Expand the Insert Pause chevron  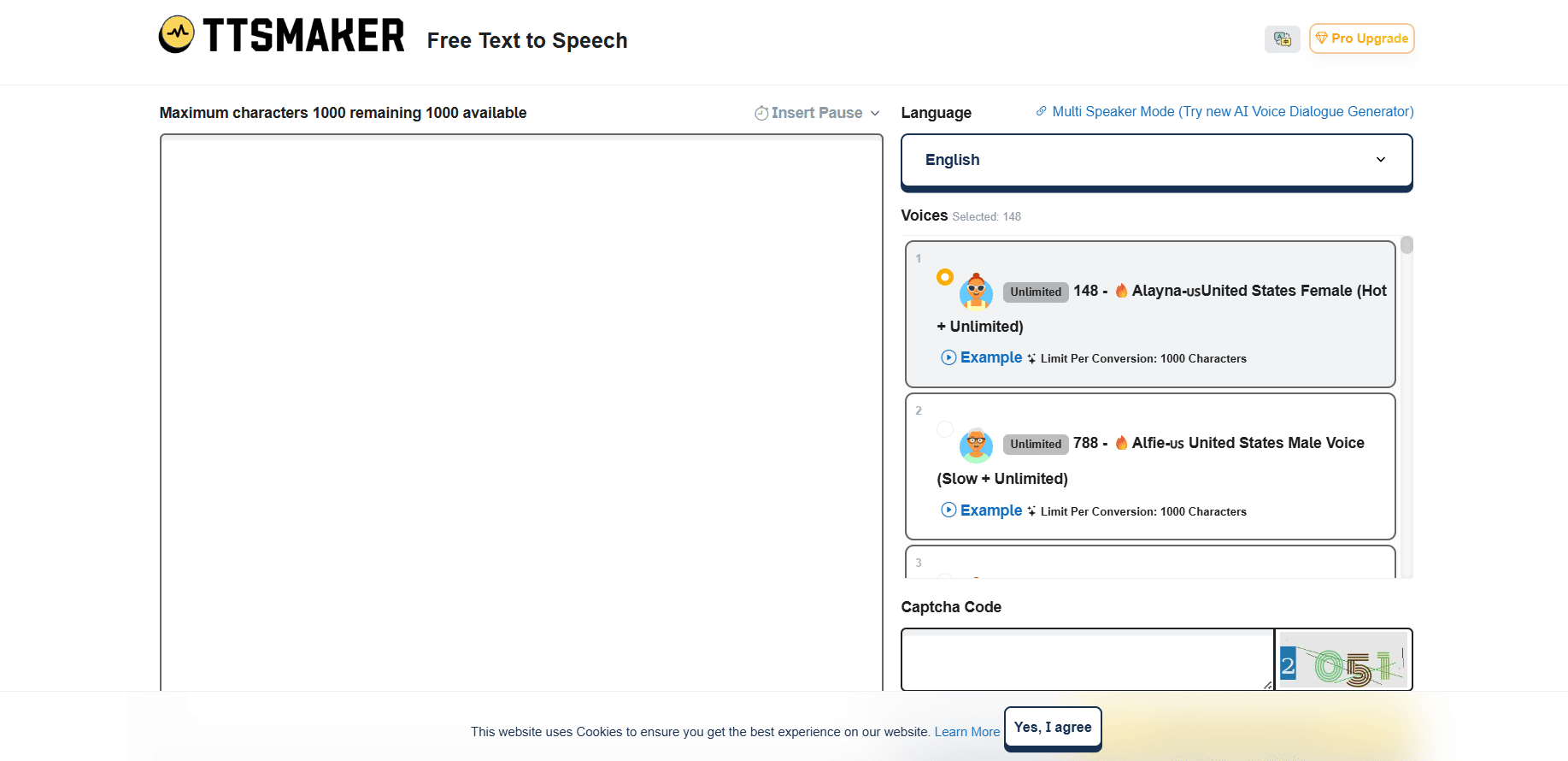[x=875, y=113]
